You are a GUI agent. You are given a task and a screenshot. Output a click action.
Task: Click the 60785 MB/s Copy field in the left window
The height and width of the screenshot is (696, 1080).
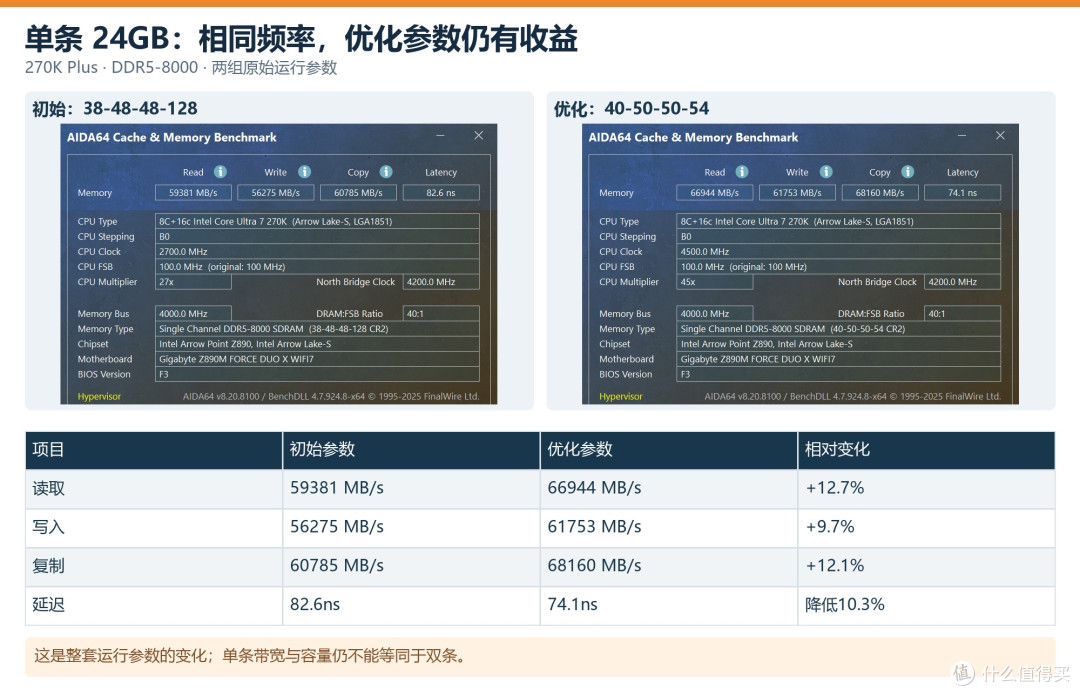click(x=358, y=193)
